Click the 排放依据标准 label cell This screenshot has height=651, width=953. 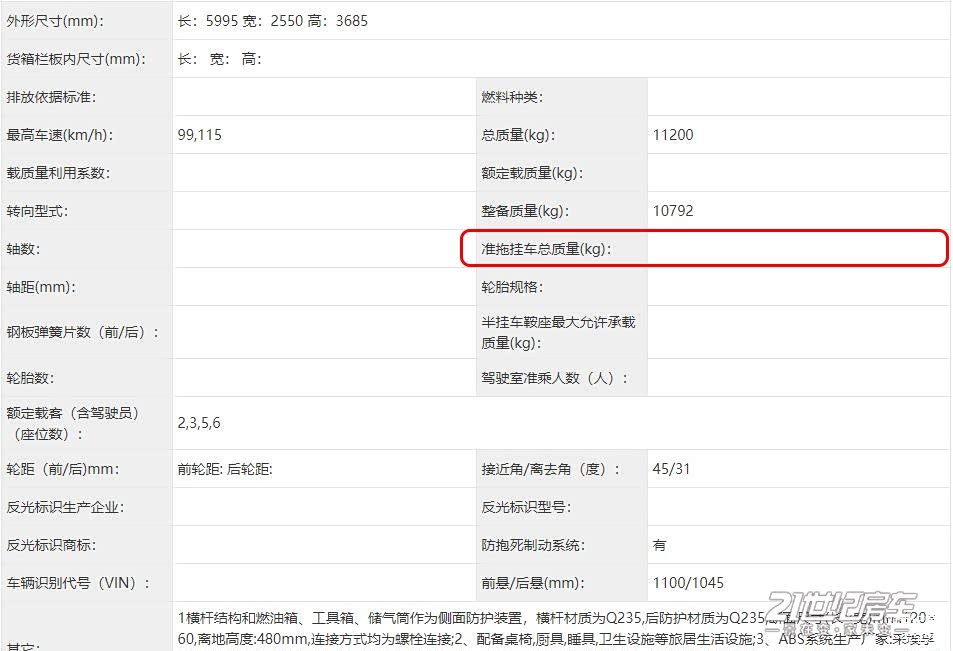pyautogui.click(x=52, y=97)
